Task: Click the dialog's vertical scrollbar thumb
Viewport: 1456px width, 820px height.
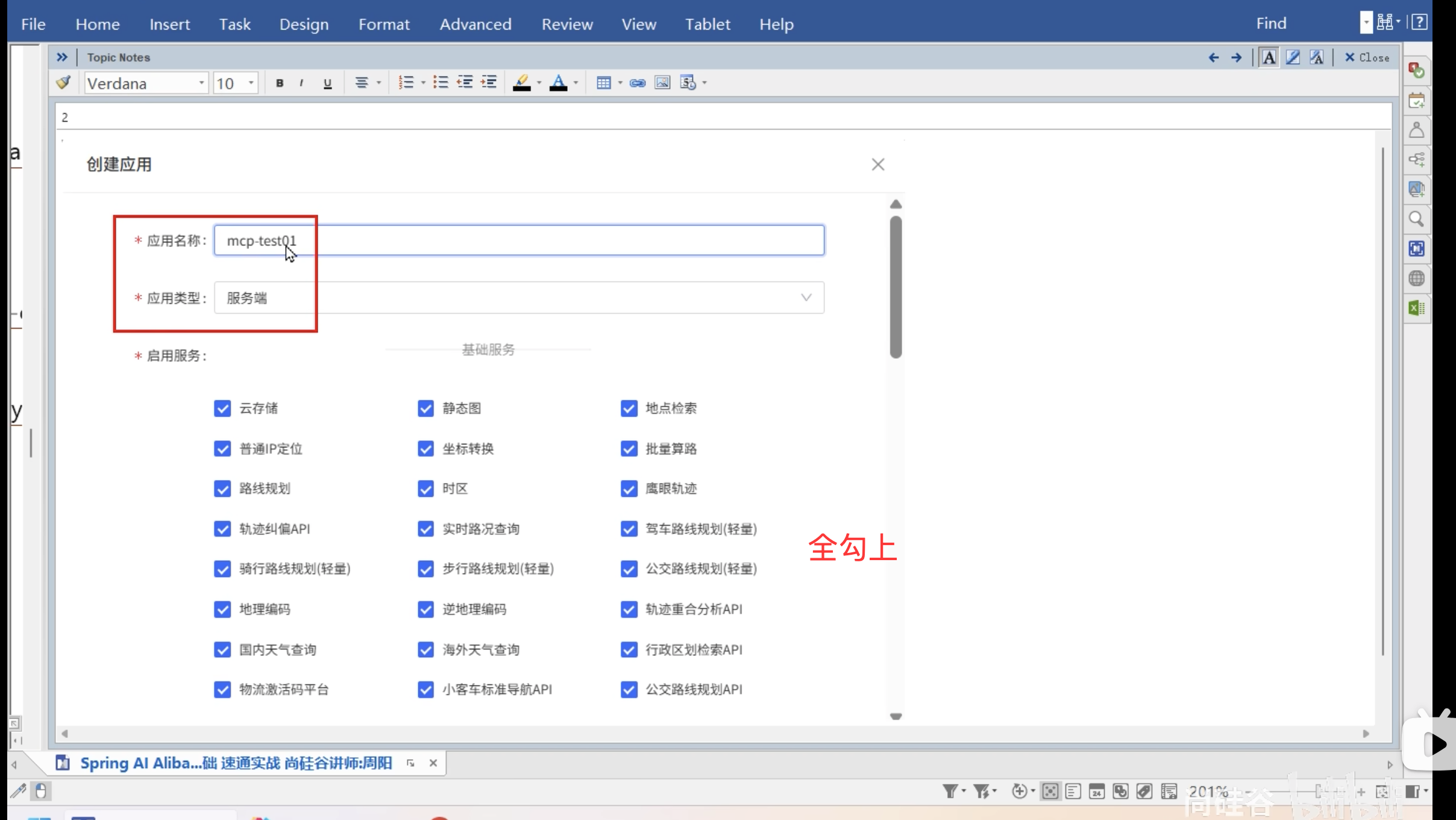Action: click(x=896, y=287)
